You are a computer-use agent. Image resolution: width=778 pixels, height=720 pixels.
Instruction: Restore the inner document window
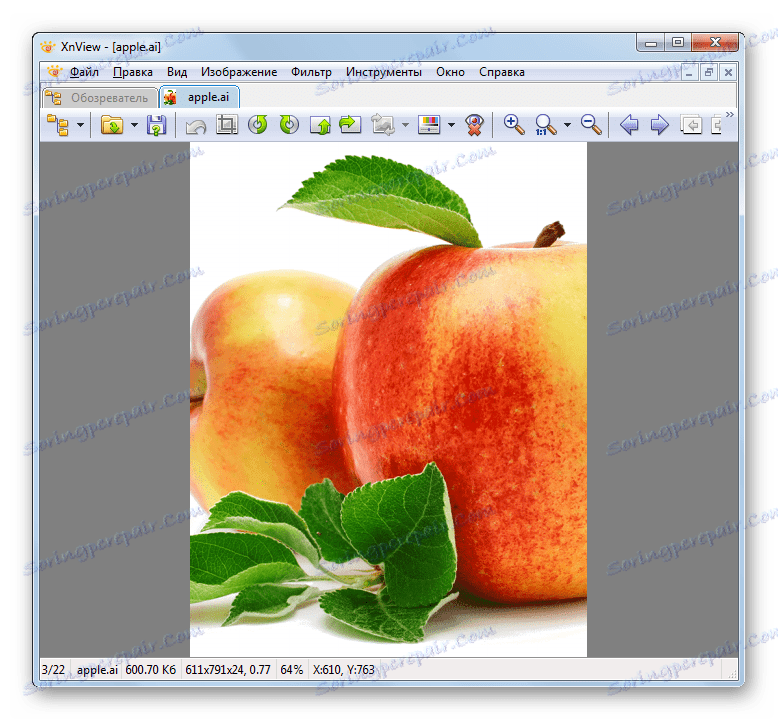709,72
